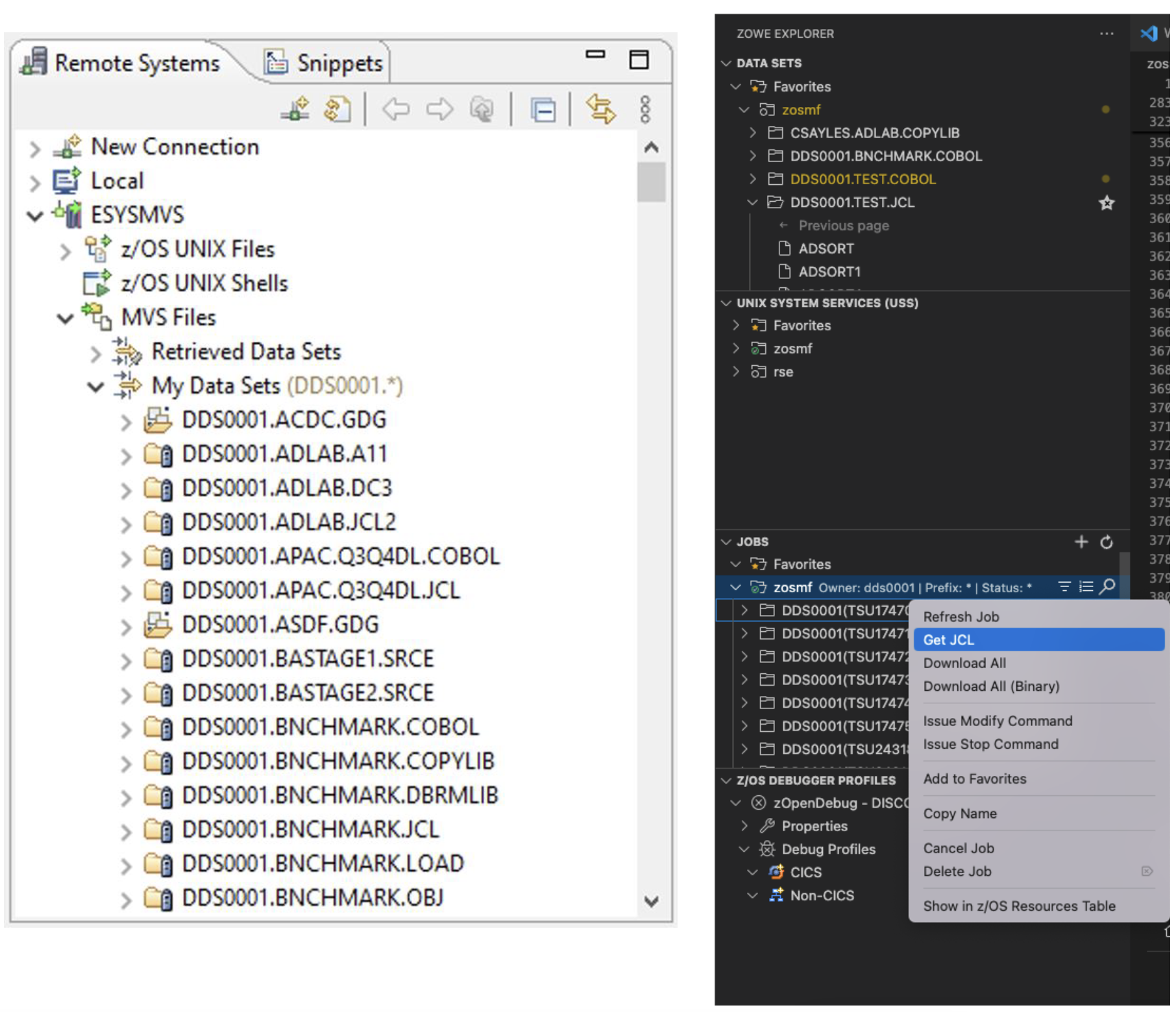Click the search icon on zosmf jobs row
The image size is (1176, 1012).
click(x=1108, y=587)
